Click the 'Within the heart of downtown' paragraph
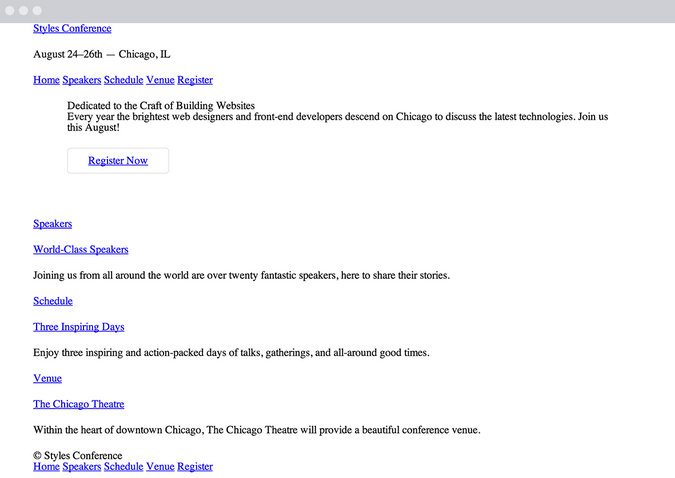The height and width of the screenshot is (478, 675). [x=257, y=430]
